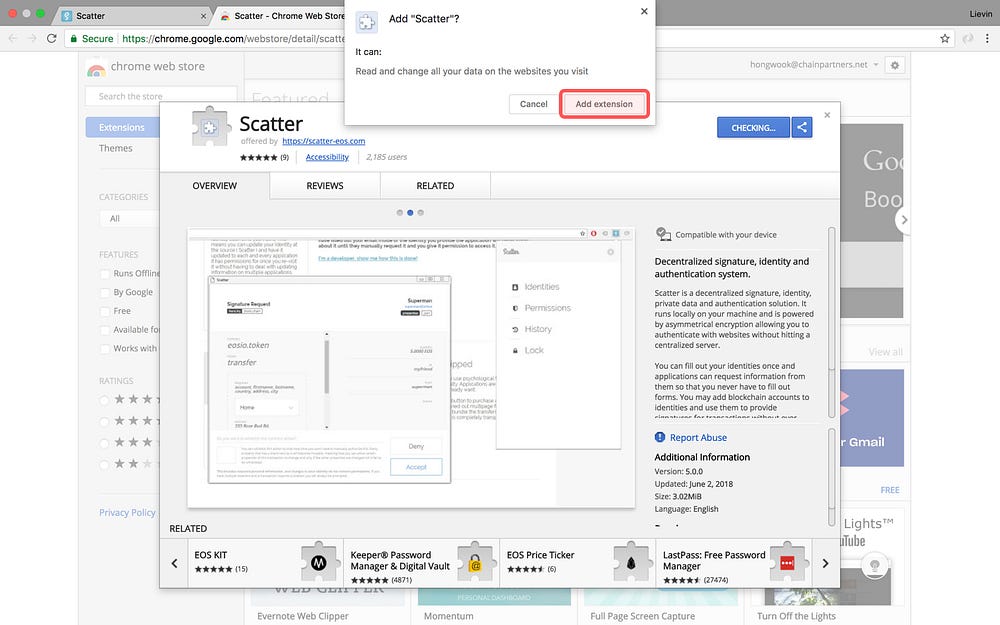This screenshot has width=1000, height=625.
Task: Advance the featured banner with right chevron
Action: click(904, 220)
